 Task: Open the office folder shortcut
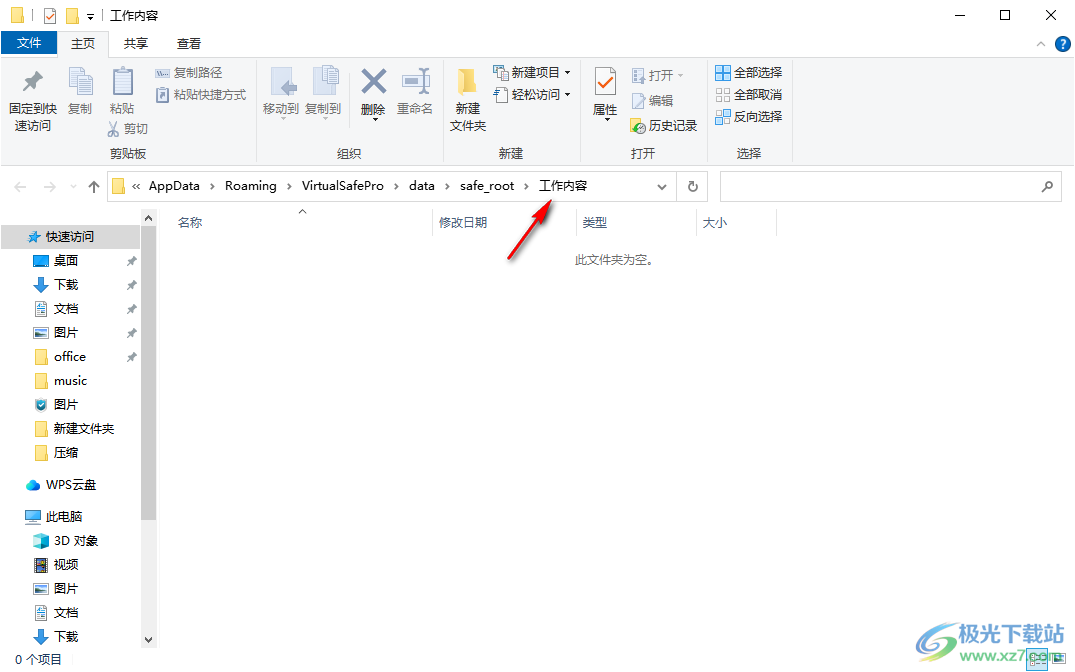[70, 357]
